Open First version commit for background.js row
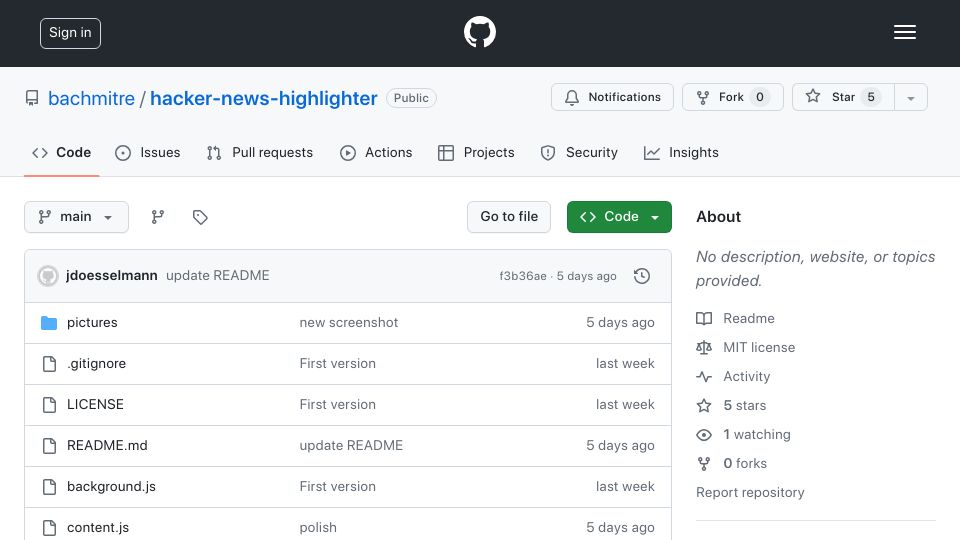This screenshot has height=540, width=960. coord(337,487)
